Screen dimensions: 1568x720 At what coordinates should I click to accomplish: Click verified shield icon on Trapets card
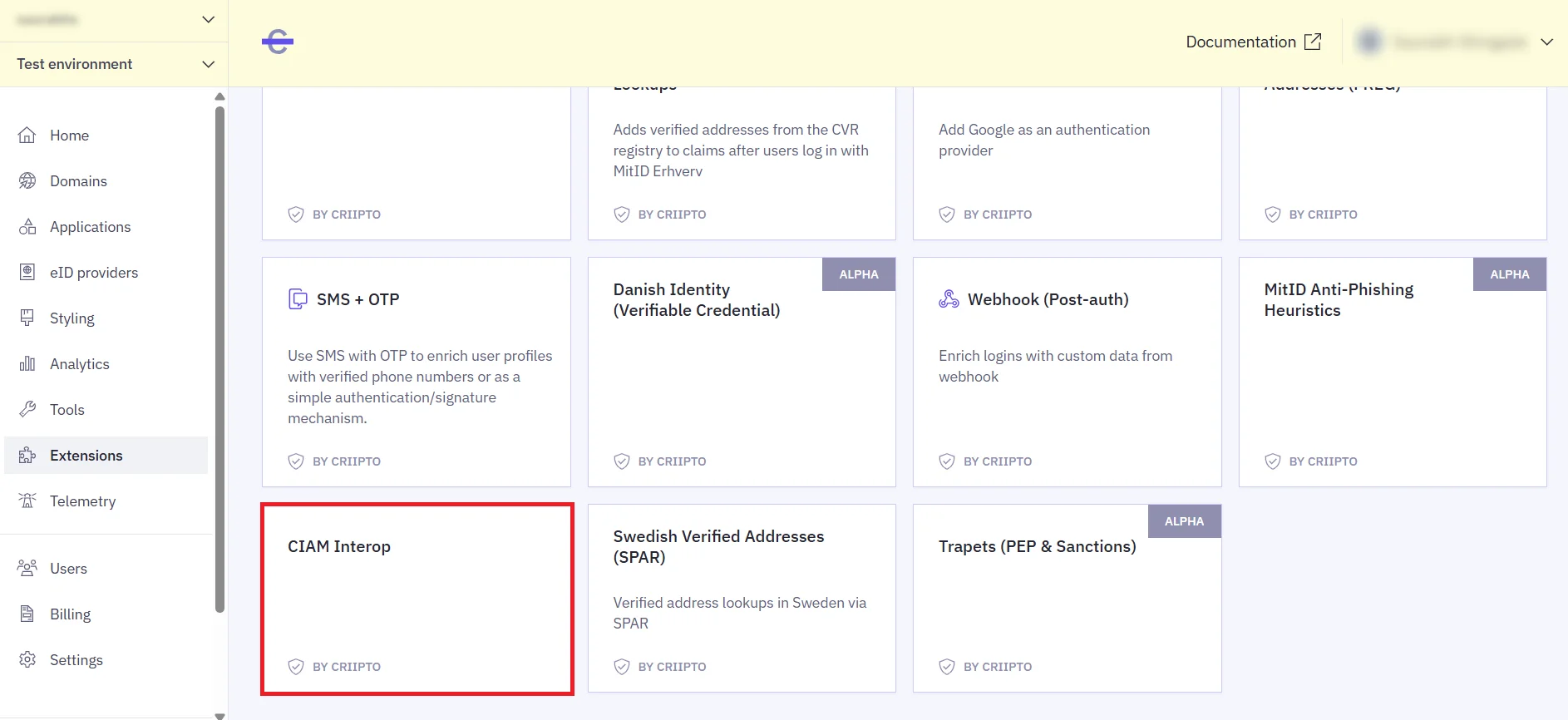pos(947,667)
